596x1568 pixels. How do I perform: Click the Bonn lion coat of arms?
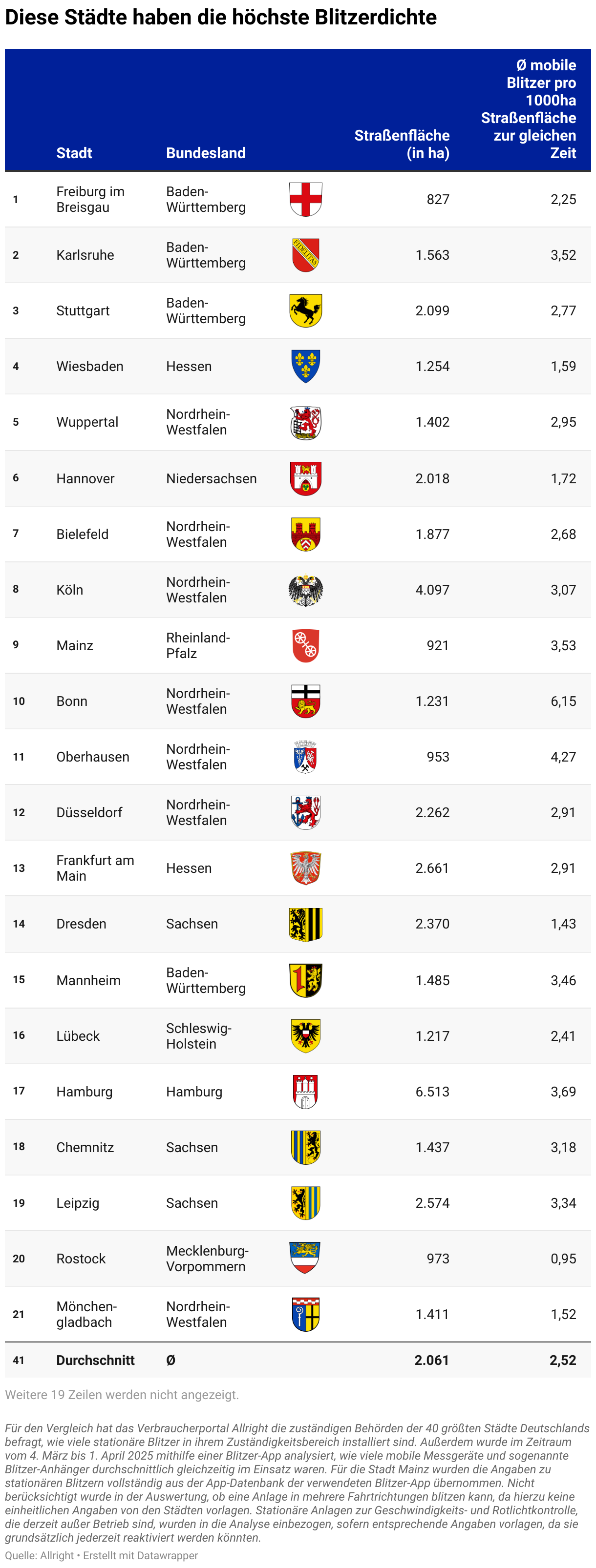click(305, 701)
